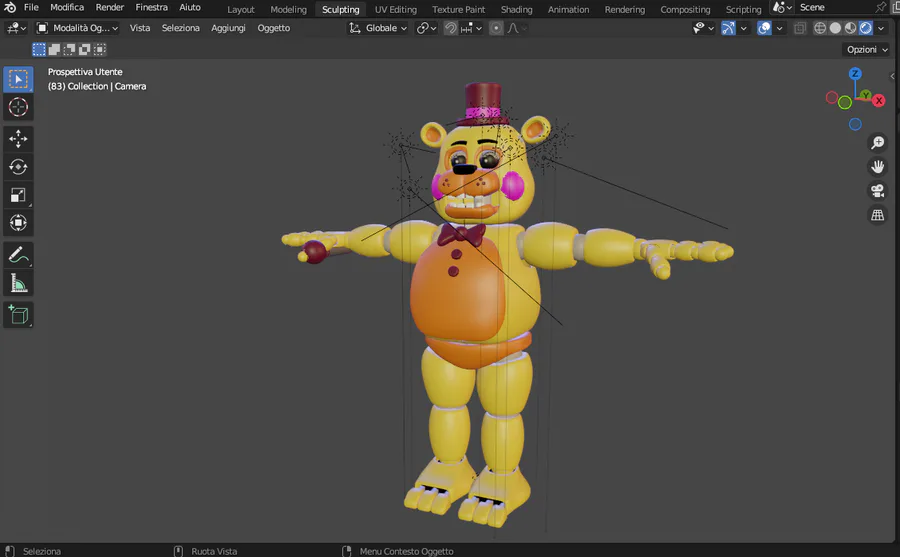This screenshot has width=900, height=557.
Task: Choose Invert selection mode icon
Action: [x=84, y=50]
